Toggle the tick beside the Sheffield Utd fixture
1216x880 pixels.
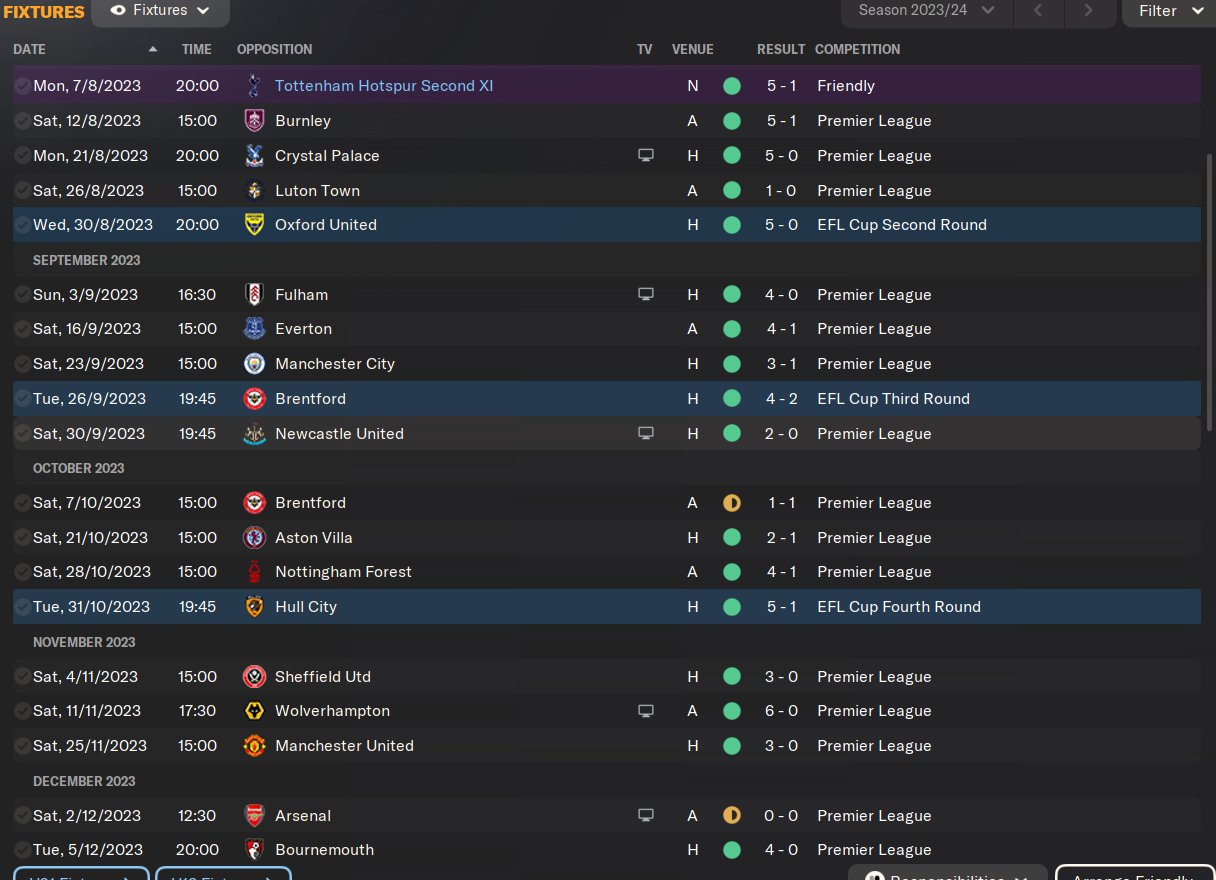pos(22,677)
